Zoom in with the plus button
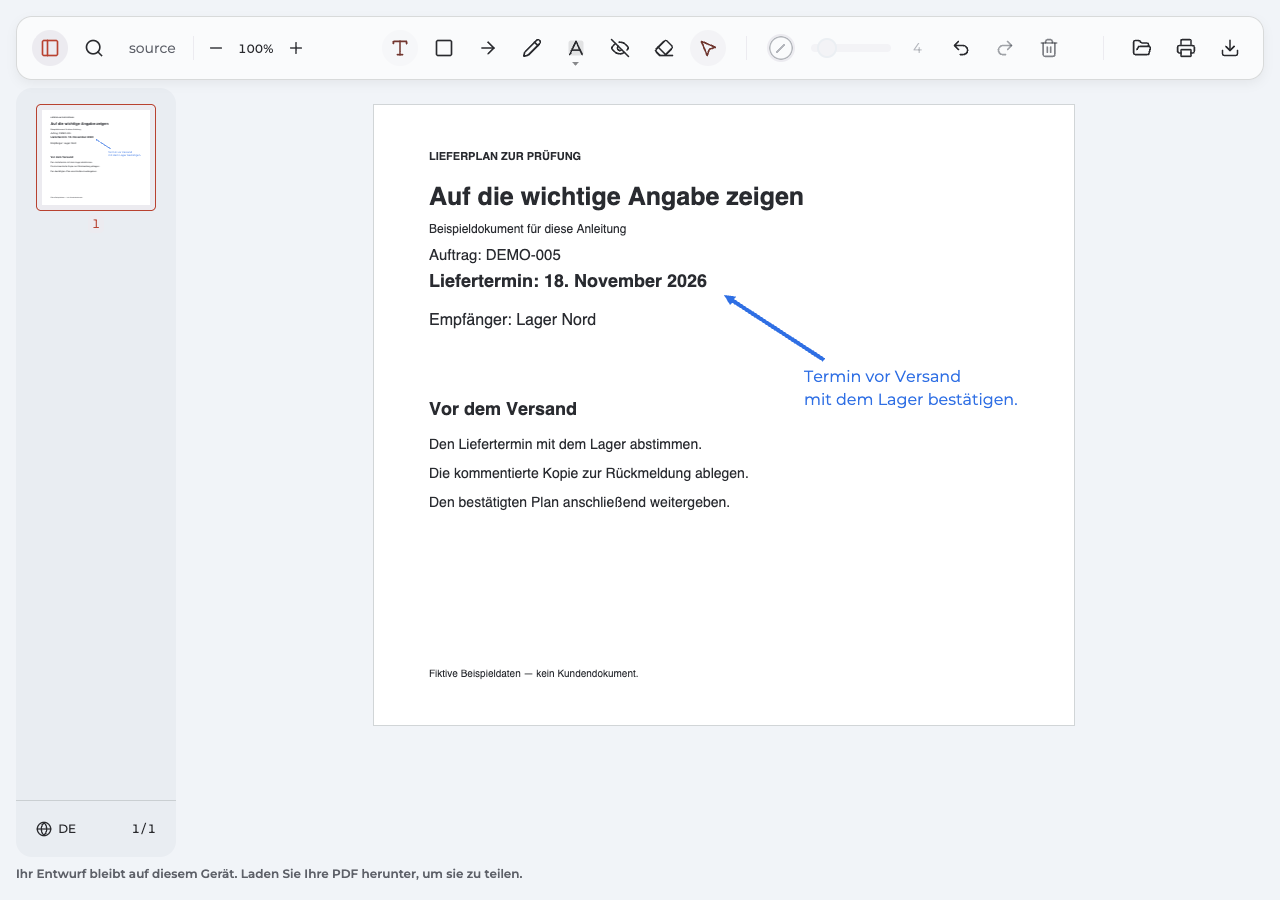The height and width of the screenshot is (900, 1280). point(296,48)
